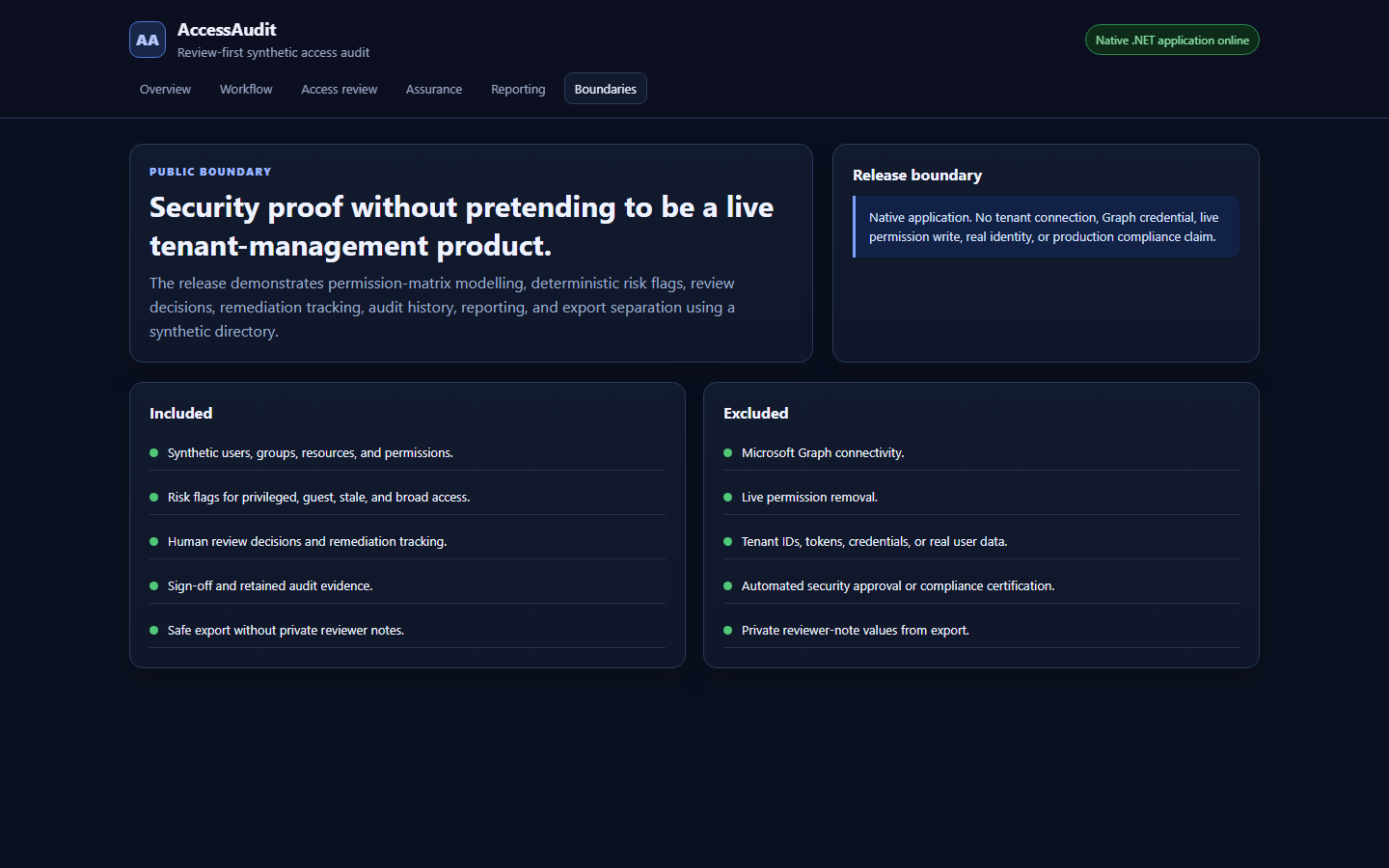Switch to the Workflow tab
The width and height of the screenshot is (1389, 868).
(246, 89)
